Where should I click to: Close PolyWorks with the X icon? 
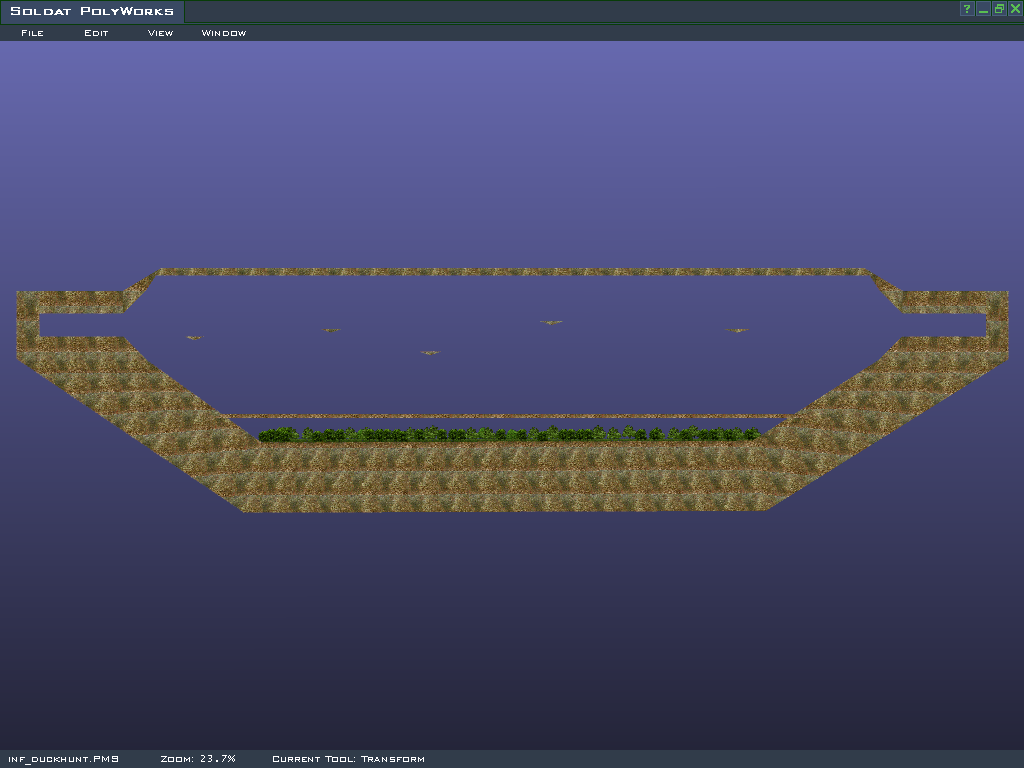(x=1015, y=9)
